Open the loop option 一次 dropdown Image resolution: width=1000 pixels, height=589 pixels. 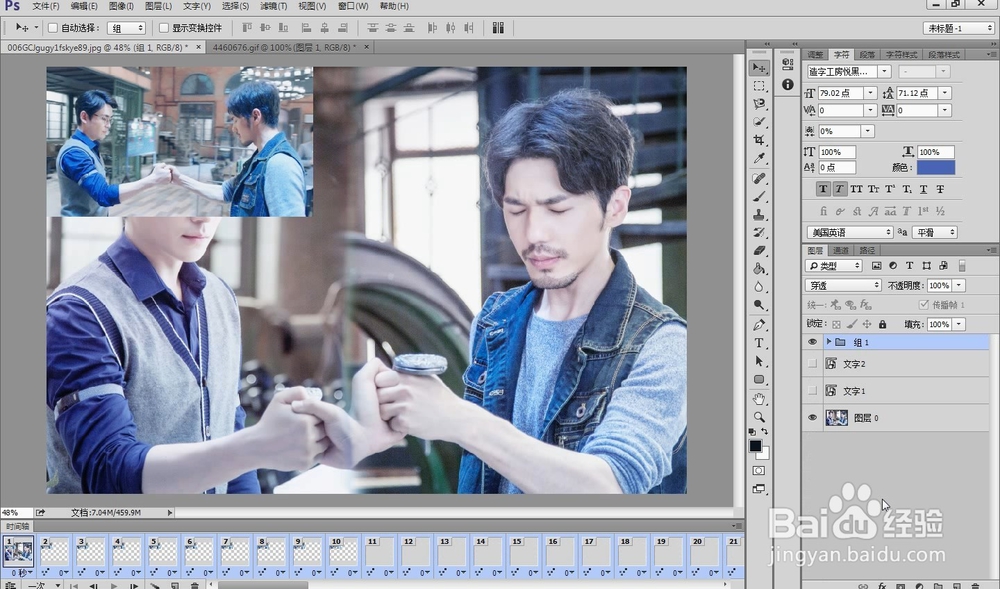[43, 585]
